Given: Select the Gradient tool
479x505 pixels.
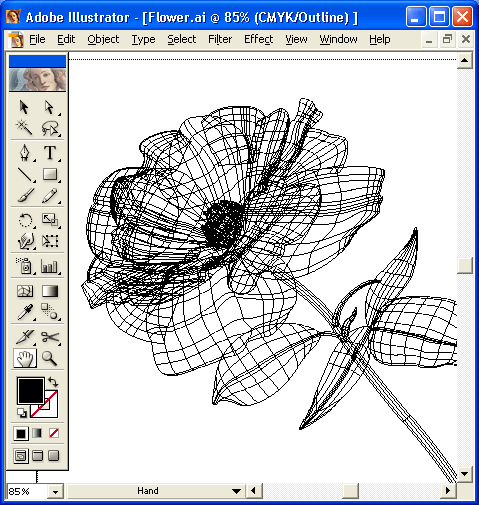Looking at the screenshot, I should click(x=50, y=291).
